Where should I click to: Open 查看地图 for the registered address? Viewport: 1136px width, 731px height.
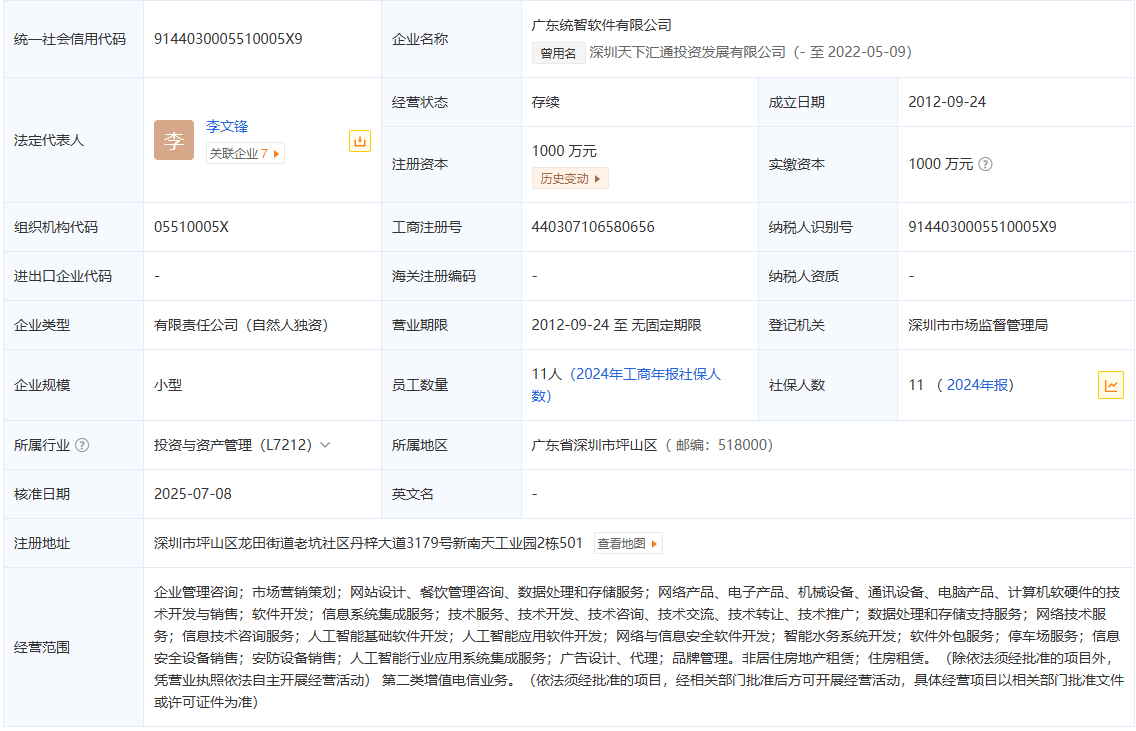click(x=628, y=544)
